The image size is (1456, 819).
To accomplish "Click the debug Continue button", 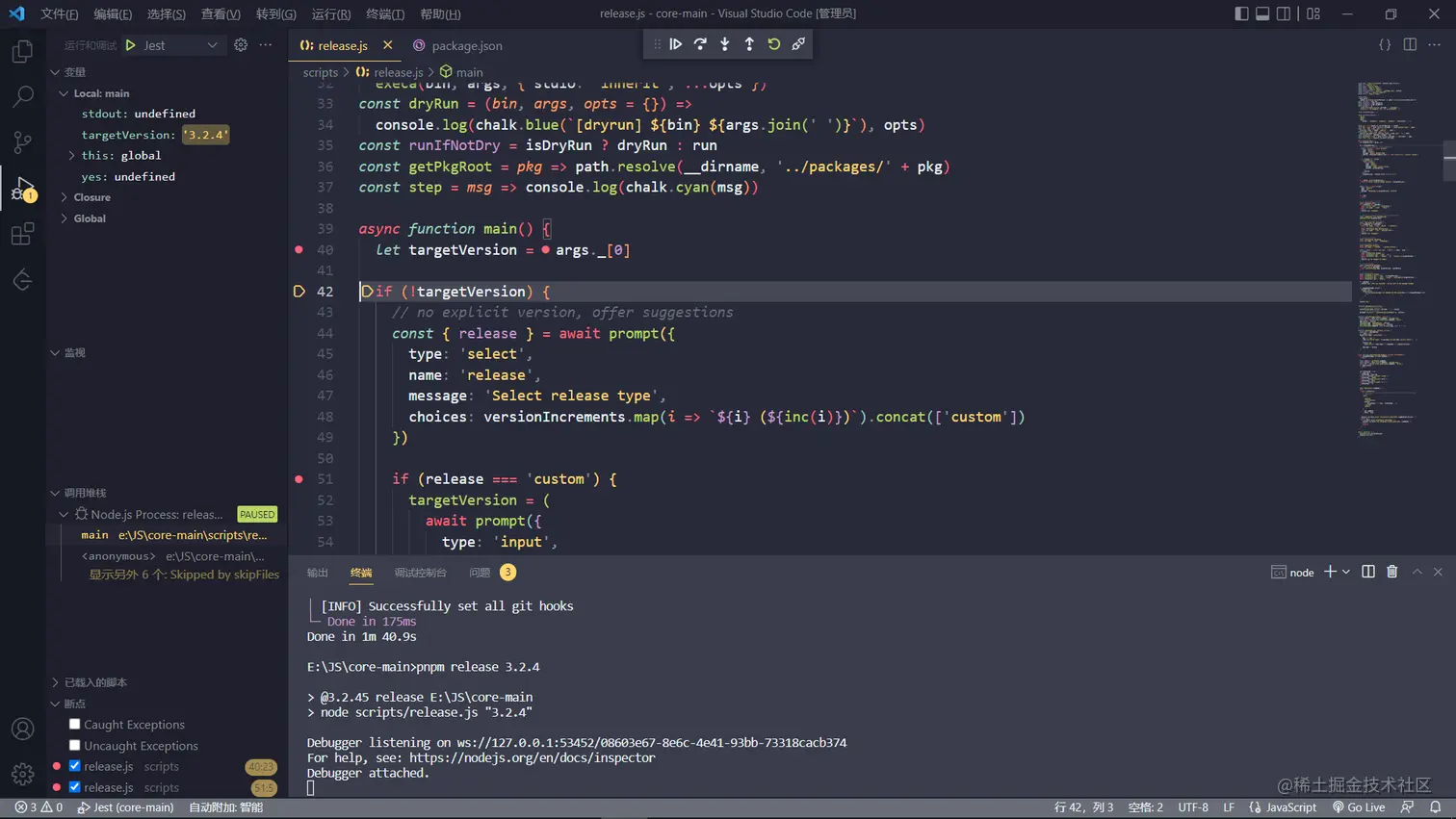I will click(676, 44).
